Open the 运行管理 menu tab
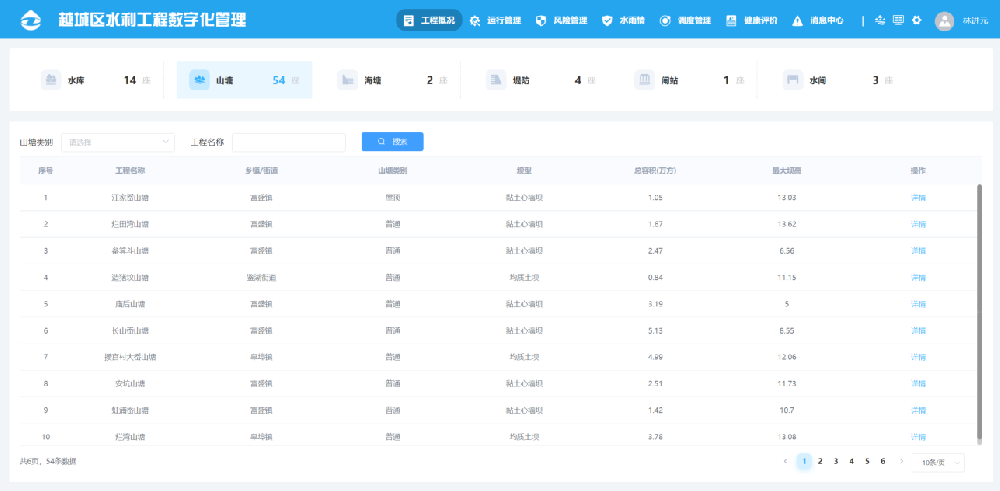1000x491 pixels. 495,20
